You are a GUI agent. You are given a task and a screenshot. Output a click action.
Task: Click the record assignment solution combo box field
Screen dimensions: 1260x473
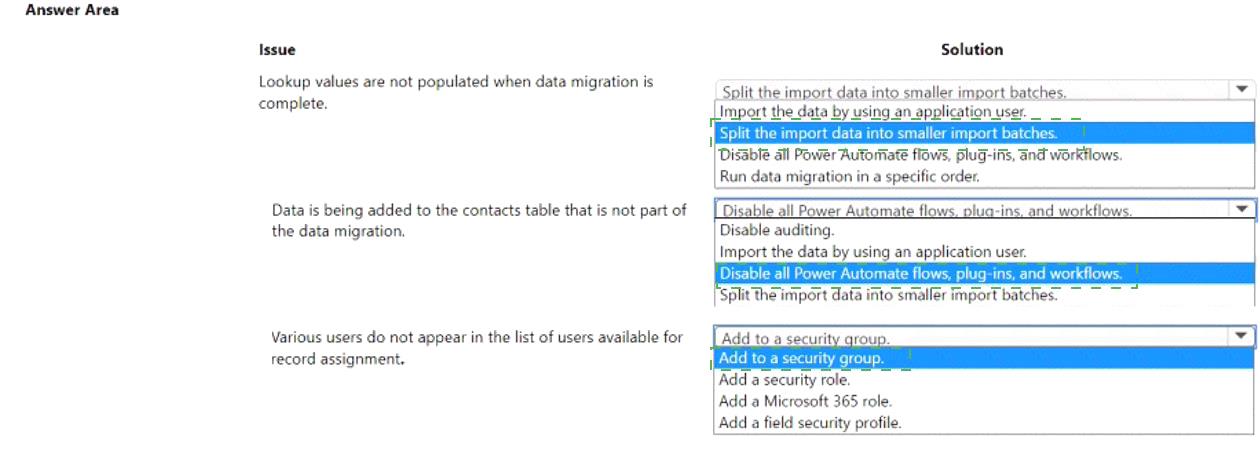pos(970,338)
